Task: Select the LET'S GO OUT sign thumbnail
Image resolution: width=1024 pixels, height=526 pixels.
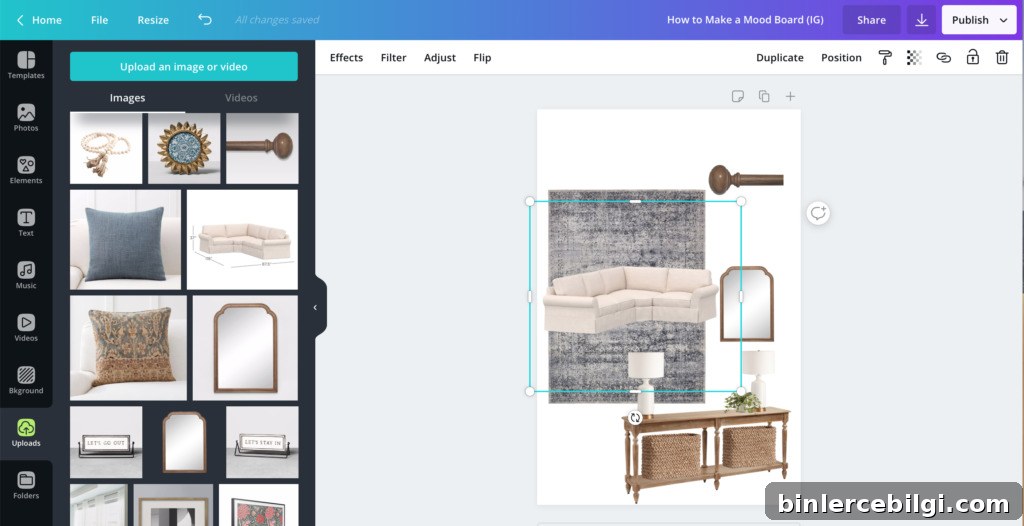Action: pyautogui.click(x=106, y=442)
